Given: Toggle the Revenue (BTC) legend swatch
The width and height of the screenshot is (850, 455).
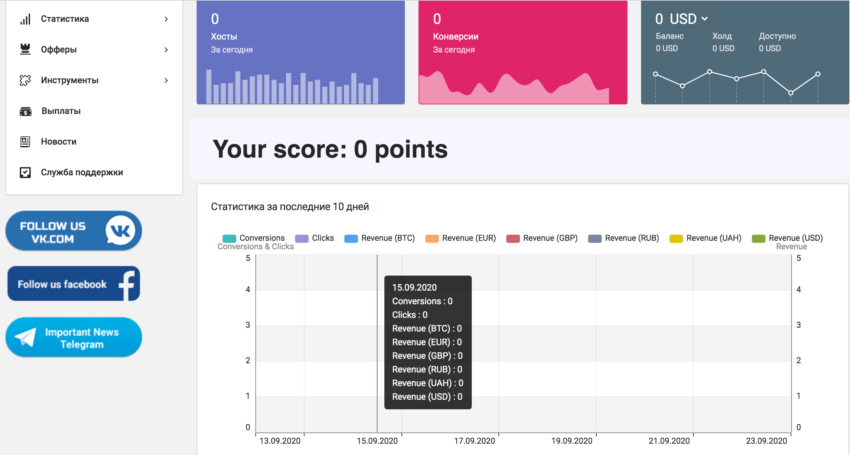Looking at the screenshot, I should 351,239.
